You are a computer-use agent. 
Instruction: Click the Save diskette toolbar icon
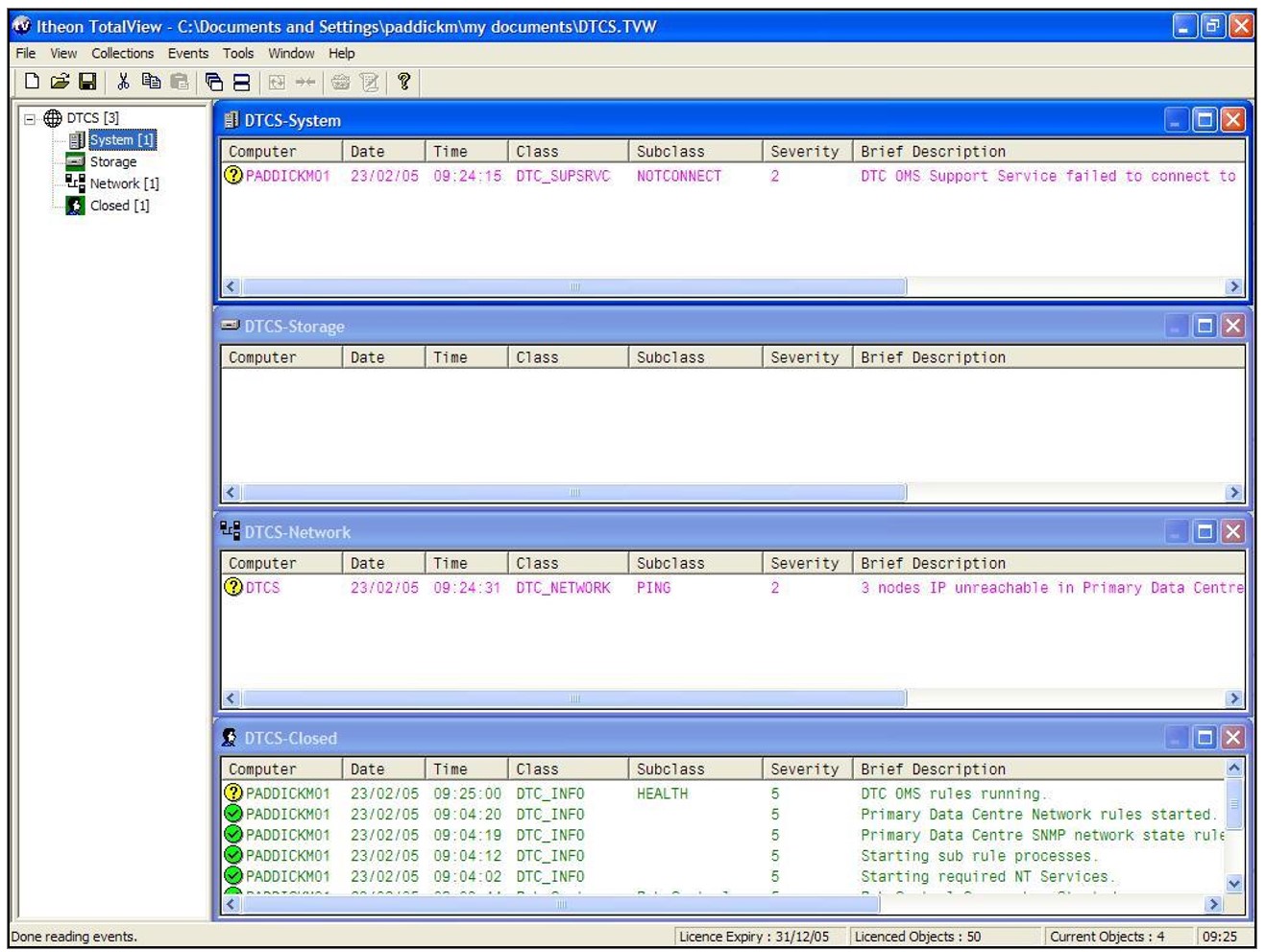pos(87,82)
